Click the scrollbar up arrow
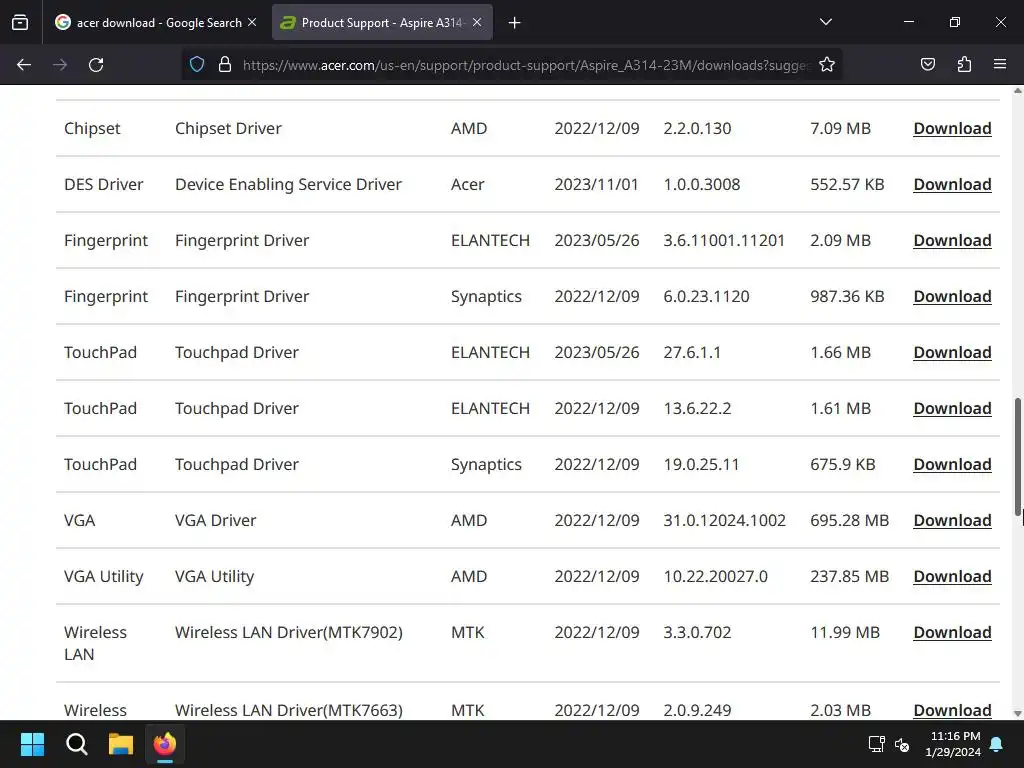The image size is (1024, 768). tap(1017, 91)
